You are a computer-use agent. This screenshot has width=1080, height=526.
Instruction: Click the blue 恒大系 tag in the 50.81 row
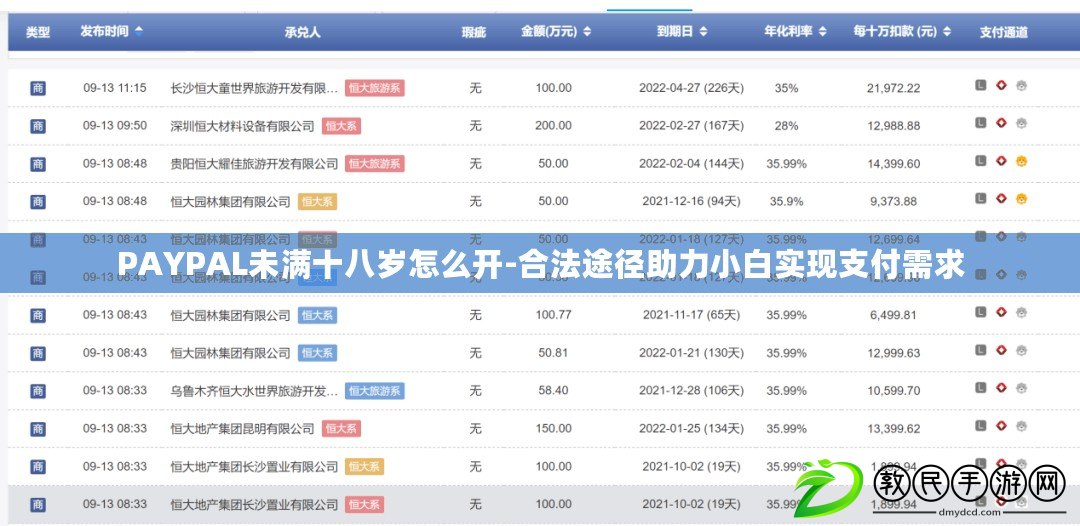point(318,353)
